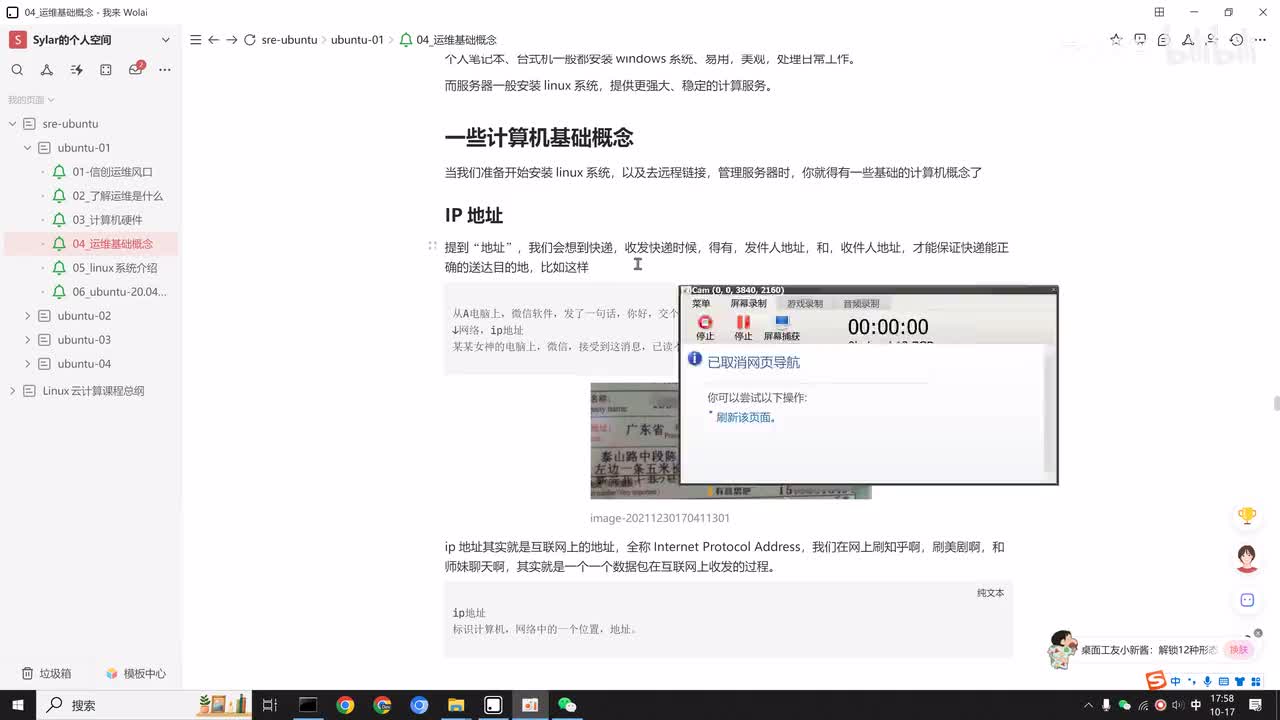
Task: Click the grid layout icon in title bar
Action: click(x=1159, y=12)
